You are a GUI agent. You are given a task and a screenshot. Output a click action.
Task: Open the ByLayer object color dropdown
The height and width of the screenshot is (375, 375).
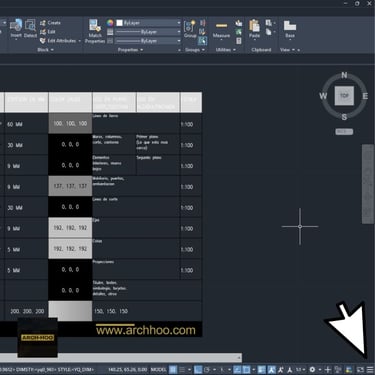click(x=148, y=23)
